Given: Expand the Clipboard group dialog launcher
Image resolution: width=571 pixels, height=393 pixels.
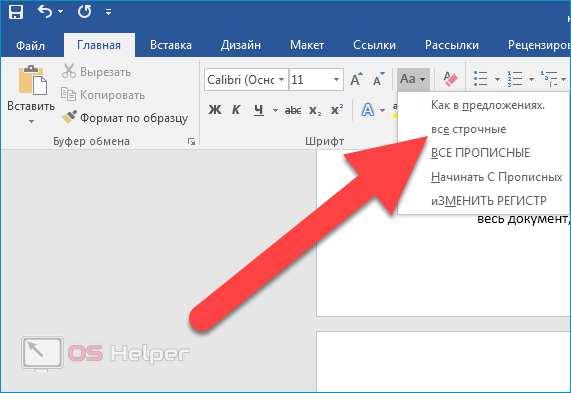Looking at the screenshot, I should [191, 142].
